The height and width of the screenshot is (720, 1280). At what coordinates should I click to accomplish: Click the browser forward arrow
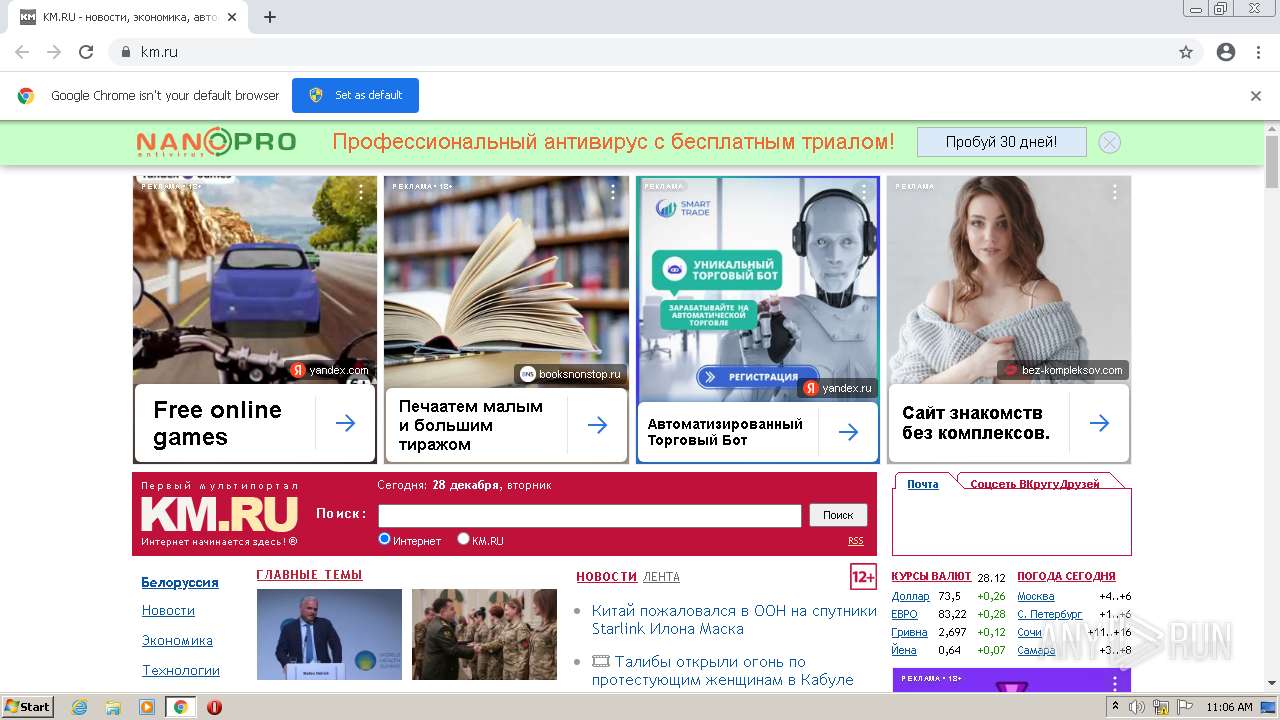point(54,52)
